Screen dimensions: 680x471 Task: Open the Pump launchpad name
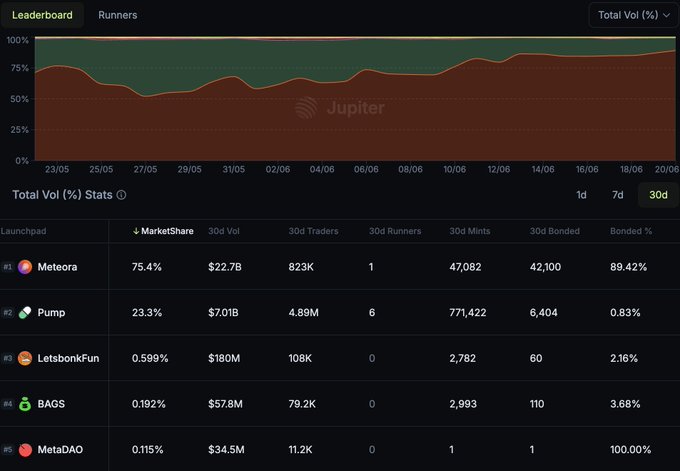tap(51, 313)
